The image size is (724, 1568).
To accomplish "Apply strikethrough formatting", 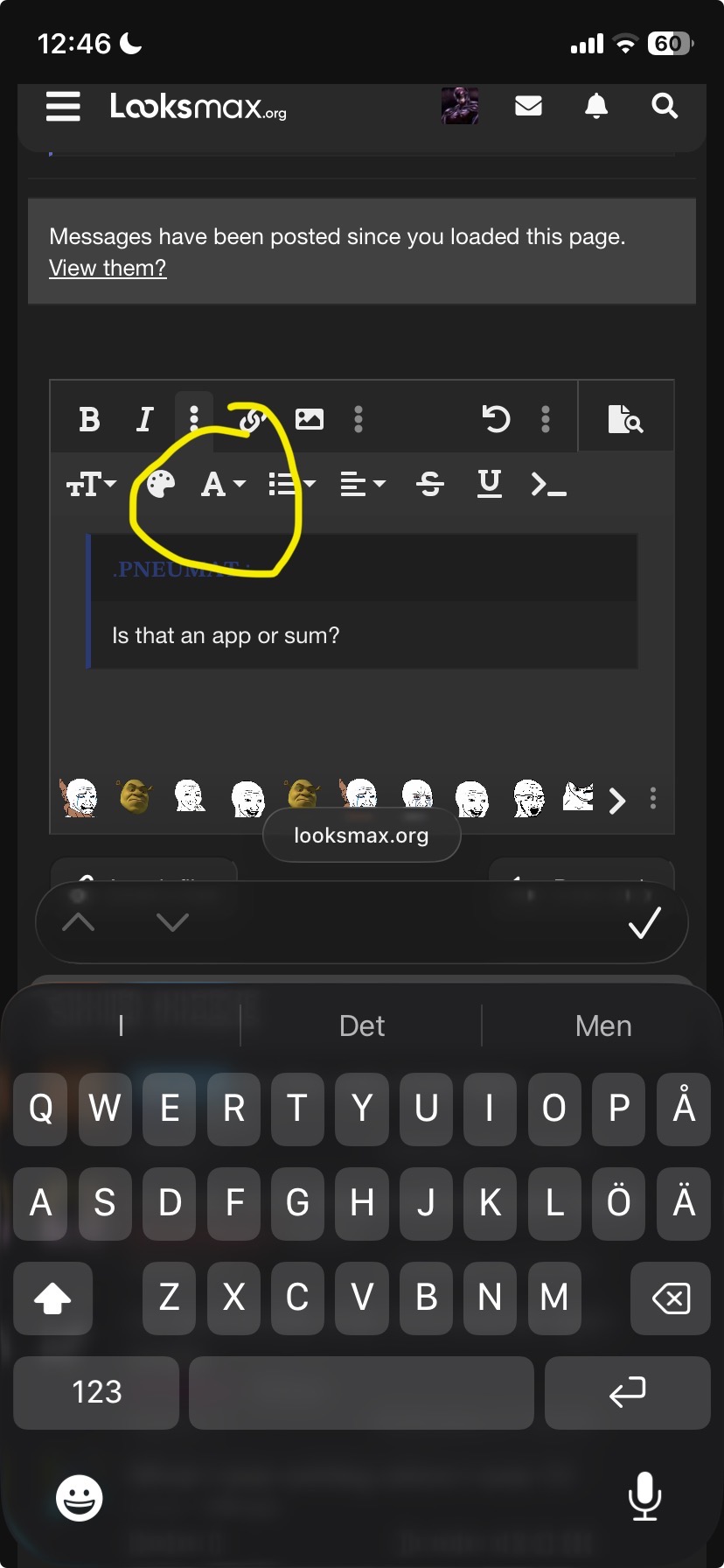I will (x=429, y=483).
